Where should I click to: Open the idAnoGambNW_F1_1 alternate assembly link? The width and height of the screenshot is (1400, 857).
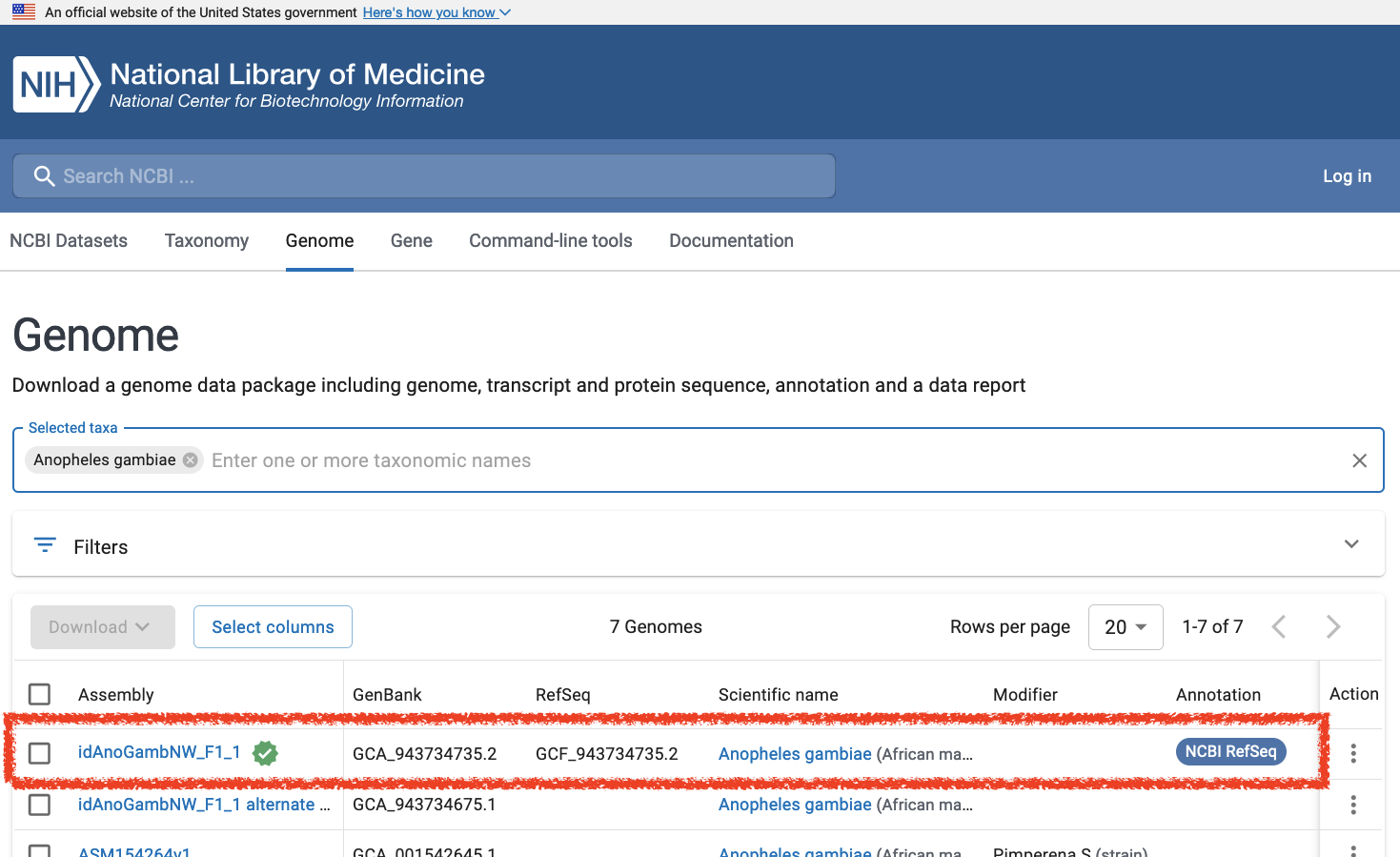point(204,805)
